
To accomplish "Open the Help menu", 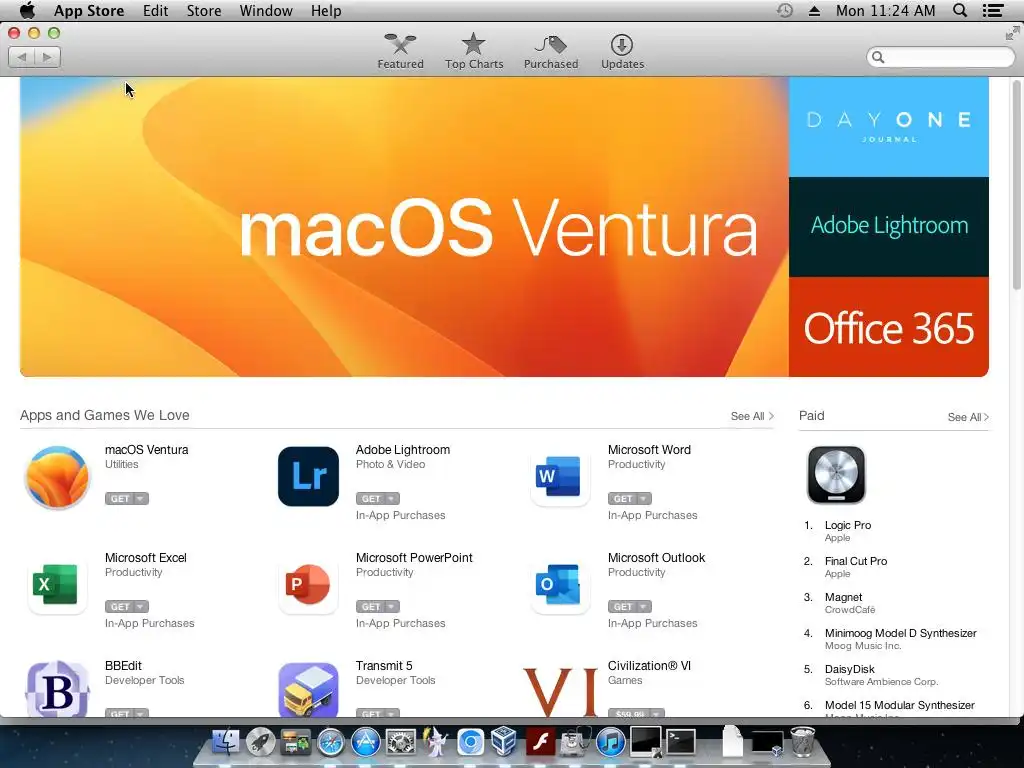I will [326, 10].
